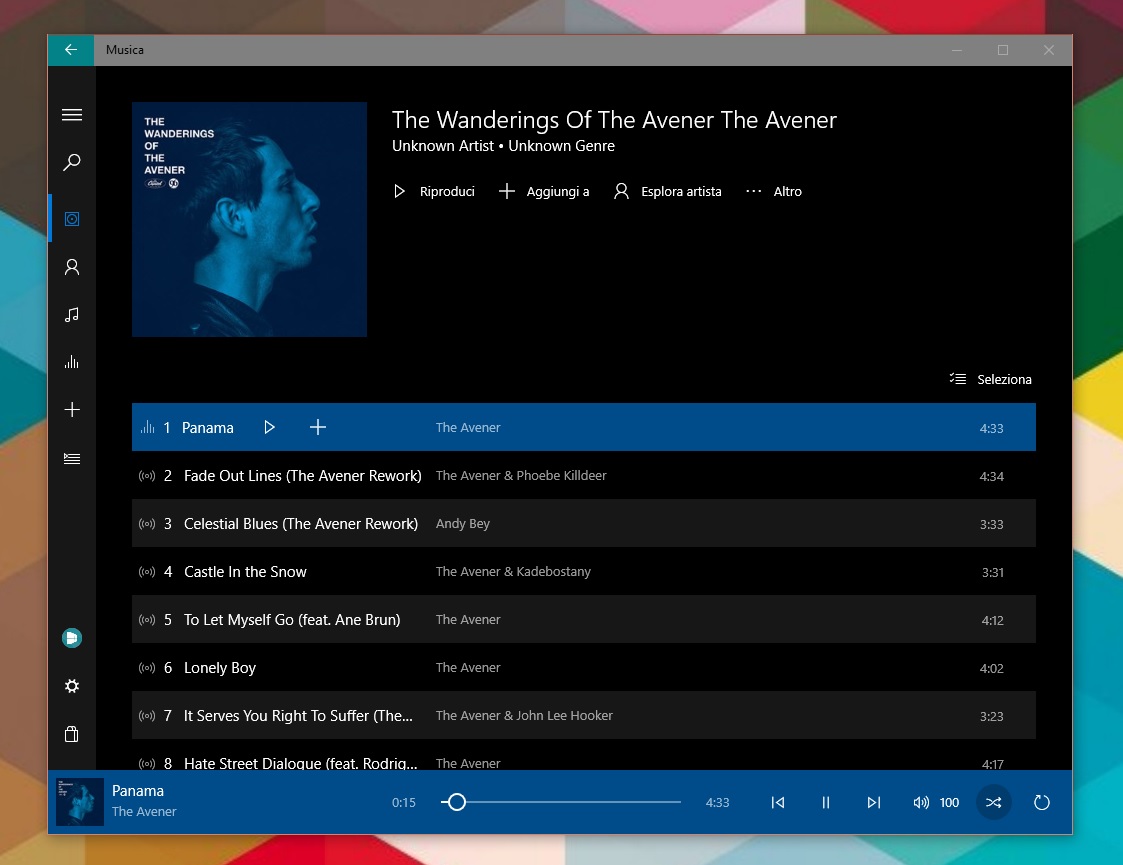This screenshot has width=1123, height=865.
Task: Skip to next track
Action: tap(874, 803)
